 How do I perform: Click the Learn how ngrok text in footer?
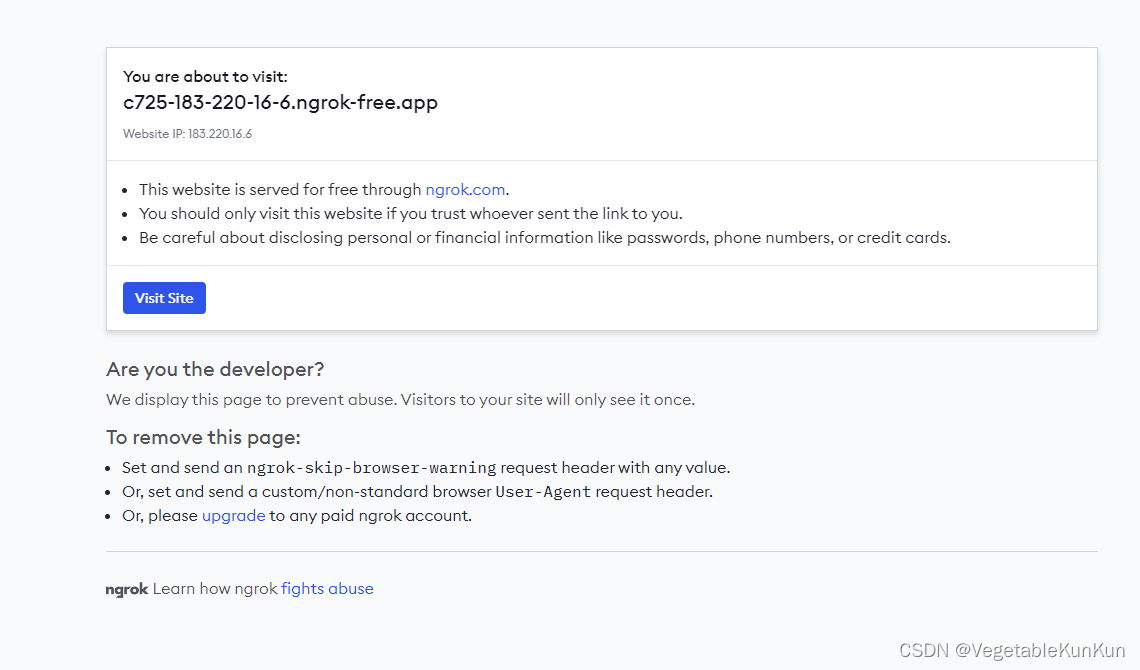point(216,589)
